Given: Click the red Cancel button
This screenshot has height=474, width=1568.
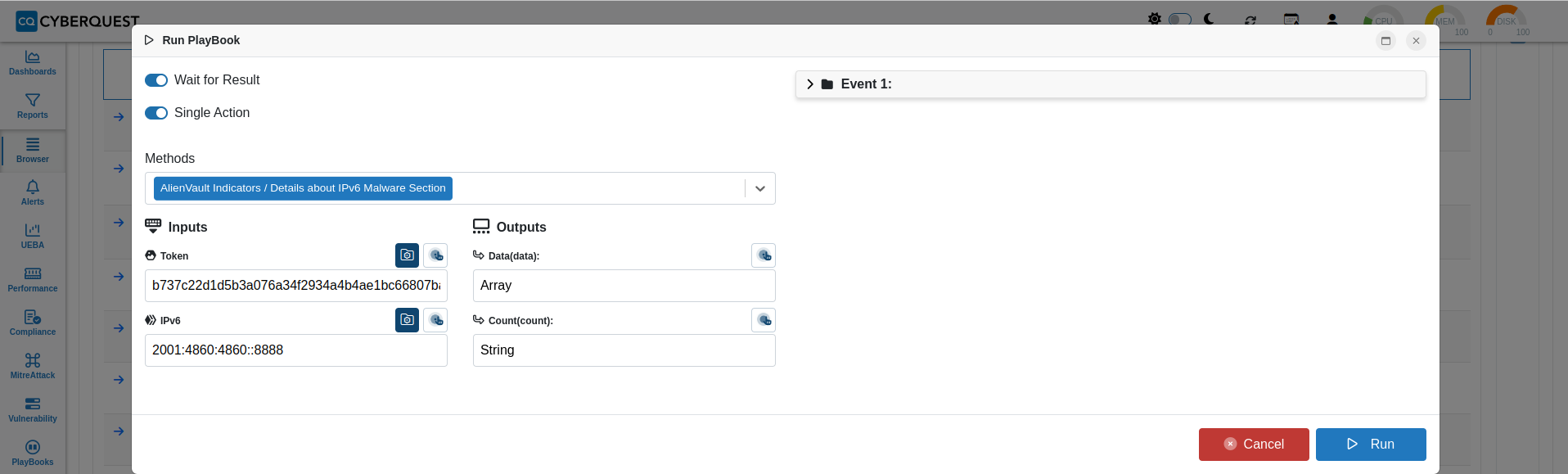Looking at the screenshot, I should click(x=1254, y=445).
